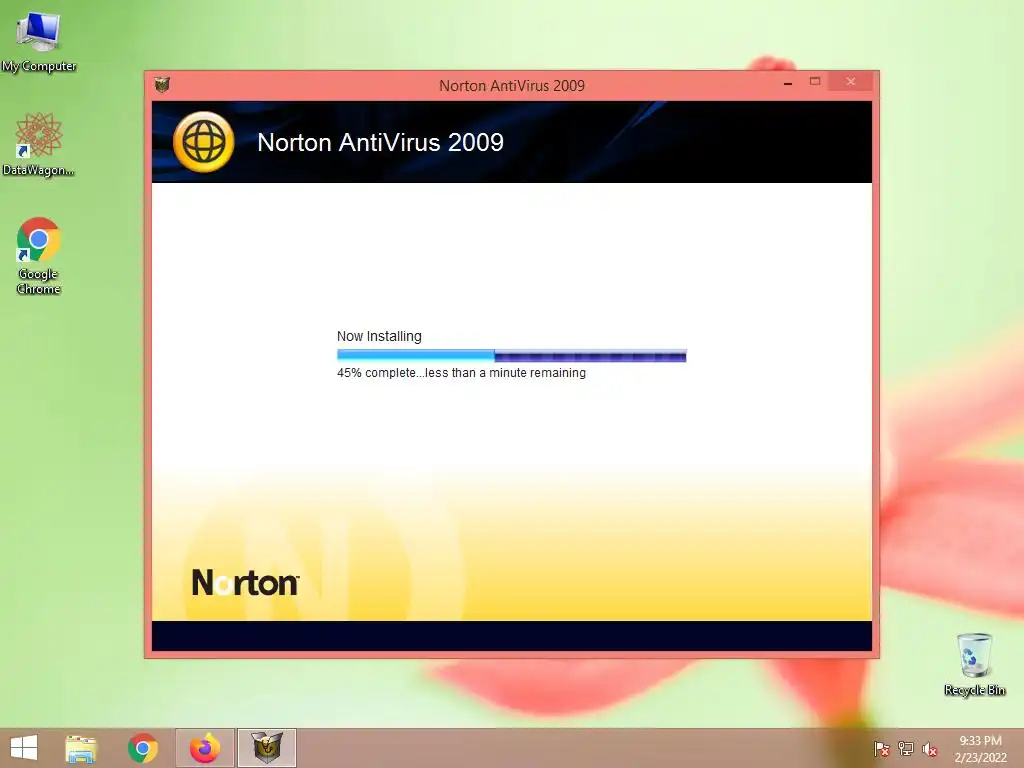Maximize the Norton AntiVirus 2009 window

(x=815, y=82)
